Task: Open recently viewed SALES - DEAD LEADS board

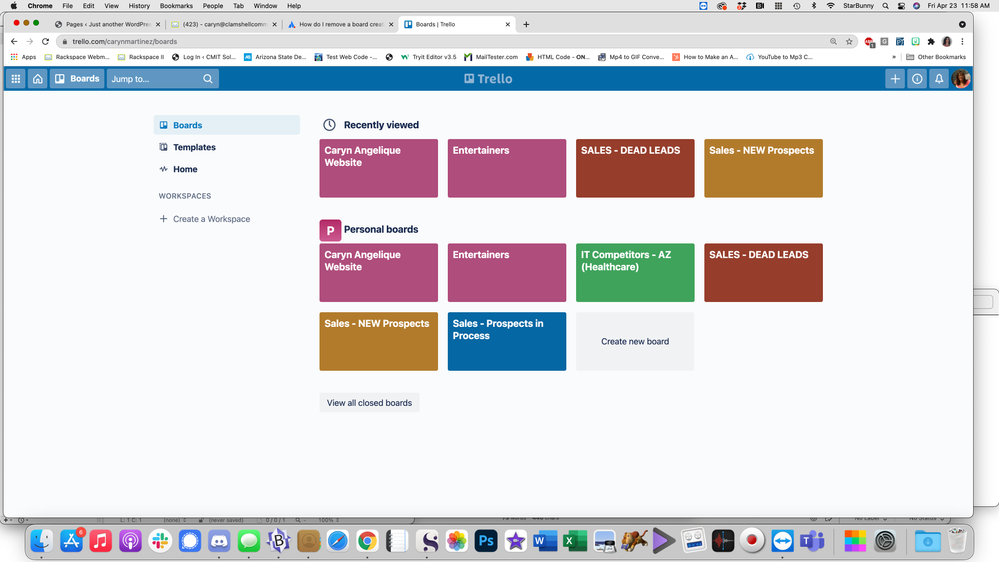Action: (635, 168)
